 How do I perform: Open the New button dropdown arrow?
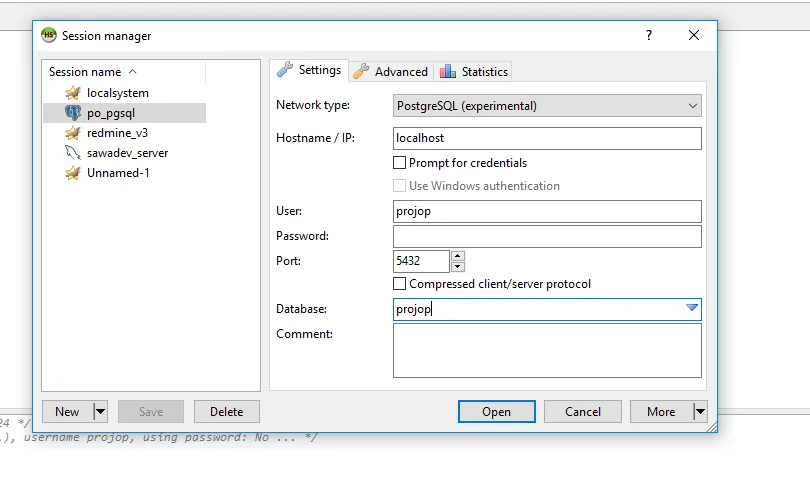click(x=100, y=412)
